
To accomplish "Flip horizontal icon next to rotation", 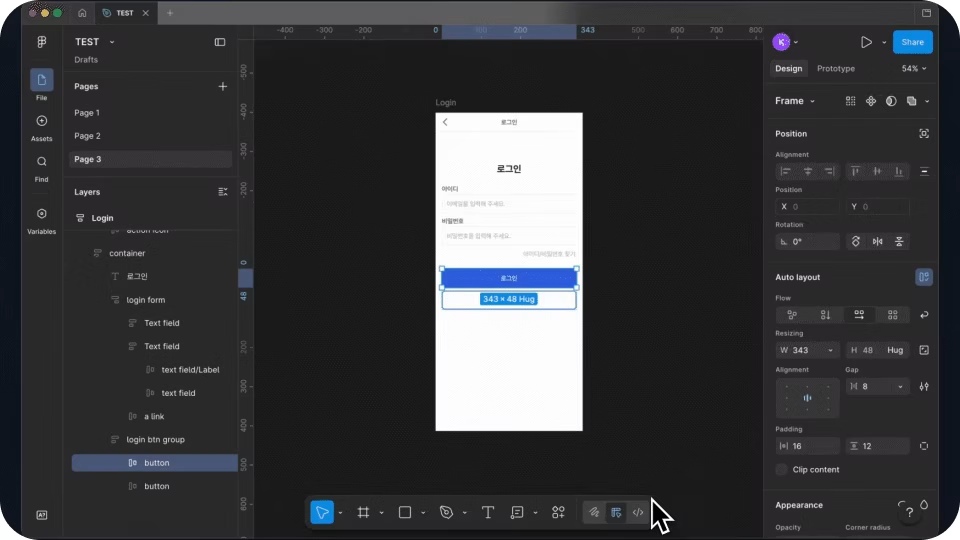I will click(x=877, y=241).
